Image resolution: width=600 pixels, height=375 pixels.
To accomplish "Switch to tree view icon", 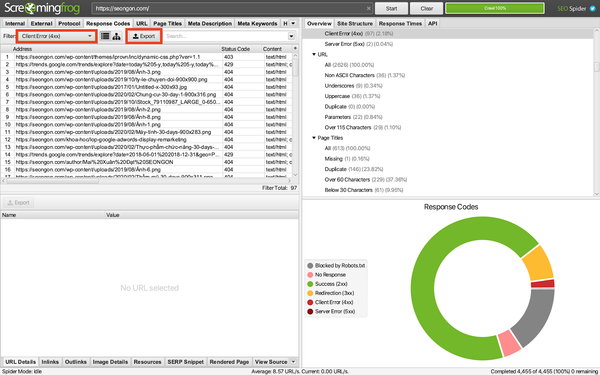I will pos(116,36).
